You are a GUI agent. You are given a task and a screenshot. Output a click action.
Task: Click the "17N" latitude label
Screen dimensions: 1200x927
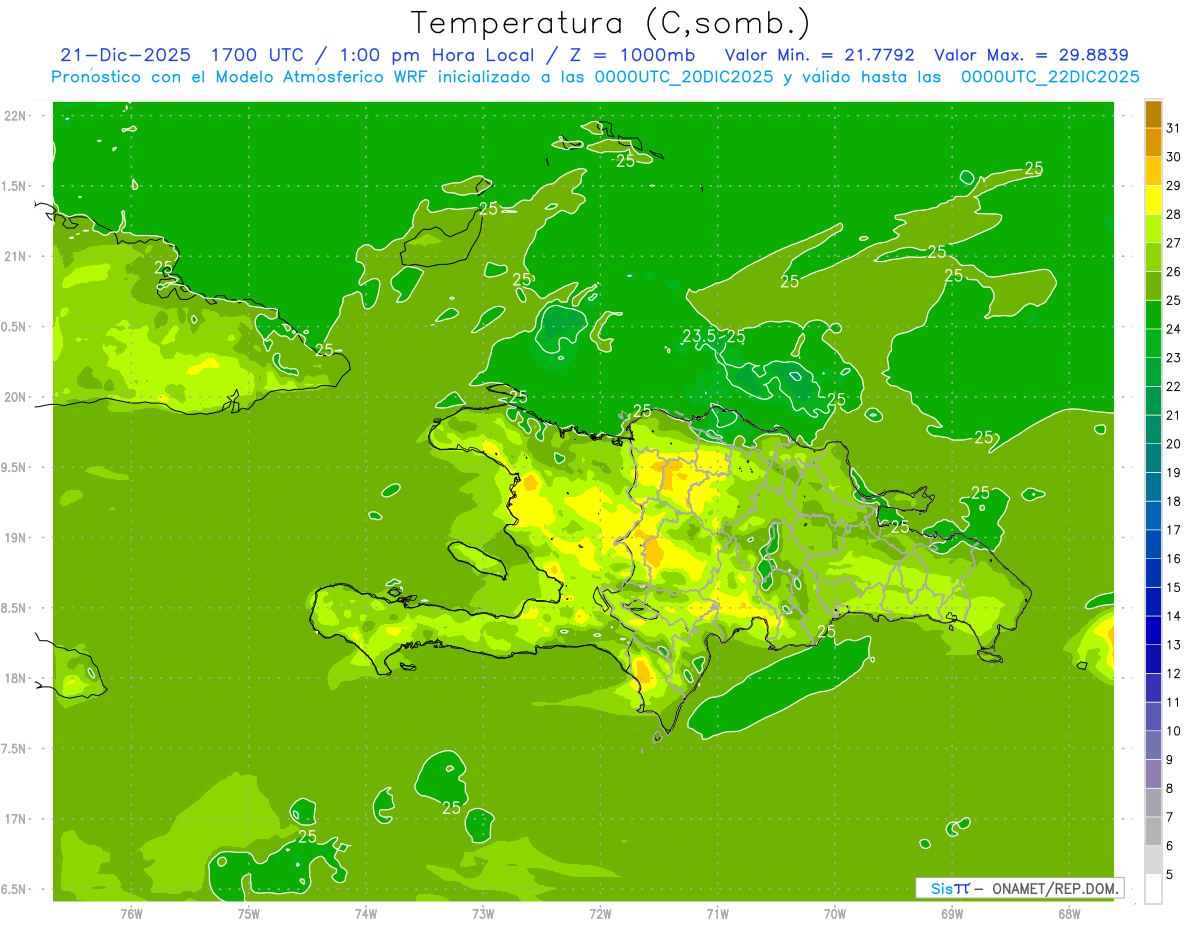pos(16,819)
